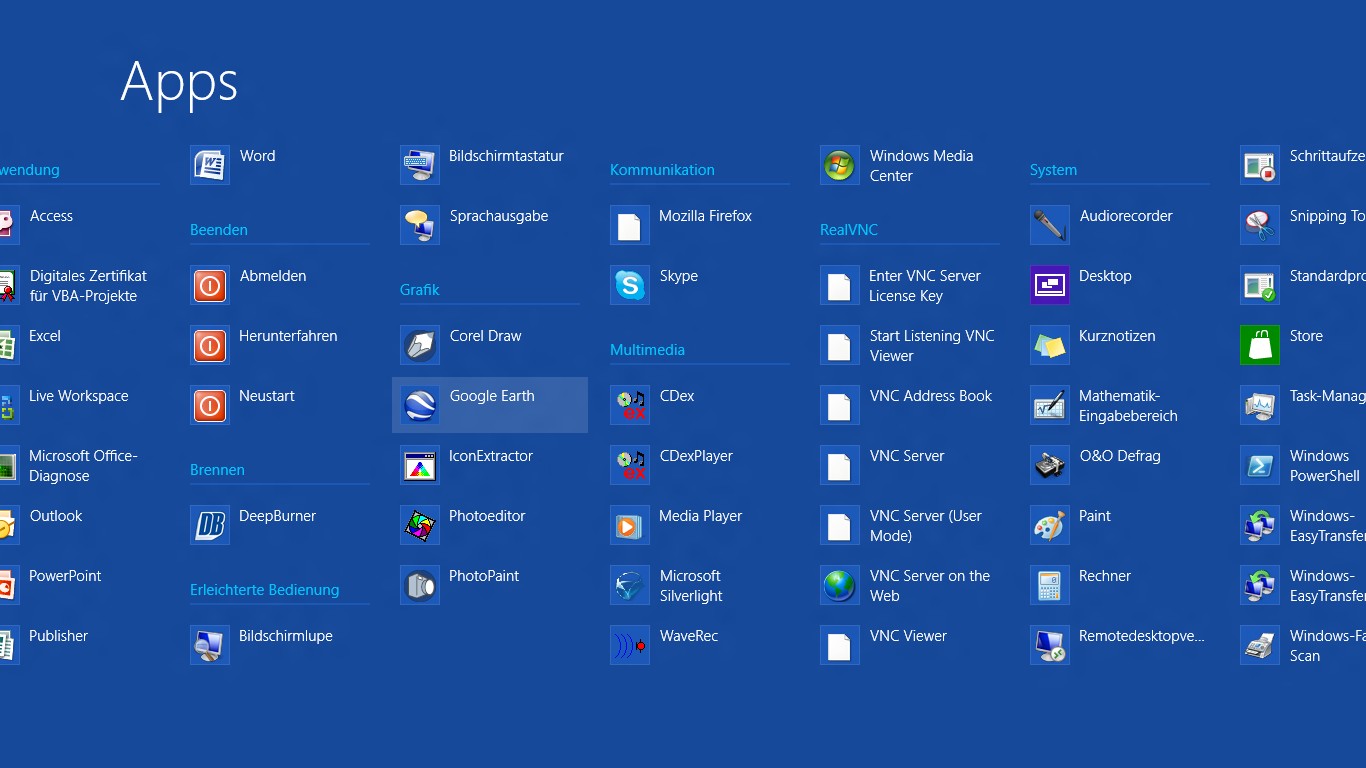This screenshot has width=1366, height=768.
Task: Click the Mozilla Firefox document icon
Action: [630, 225]
